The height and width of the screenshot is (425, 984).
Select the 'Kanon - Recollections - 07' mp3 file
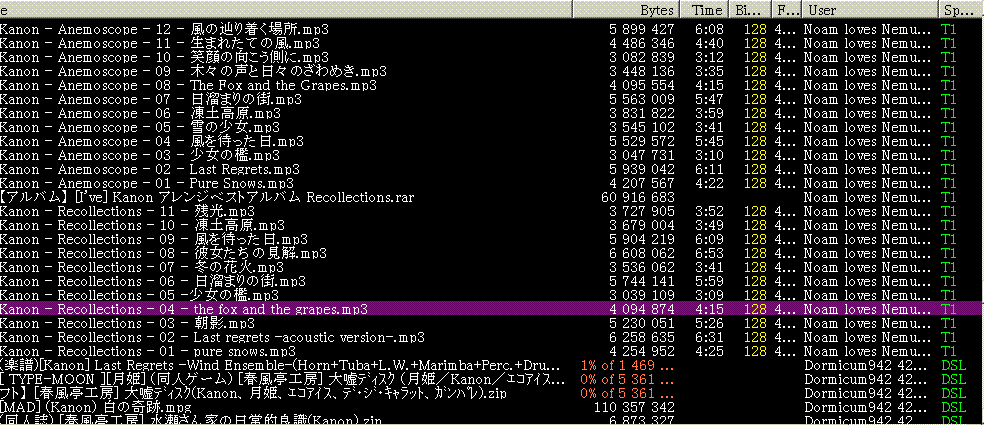point(142,267)
